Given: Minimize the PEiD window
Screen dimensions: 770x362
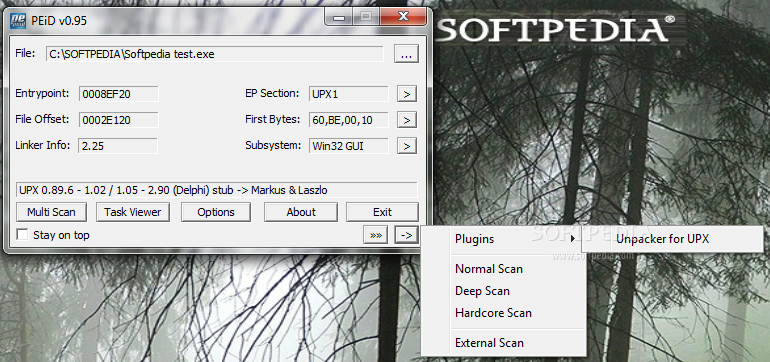Looking at the screenshot, I should point(339,18).
